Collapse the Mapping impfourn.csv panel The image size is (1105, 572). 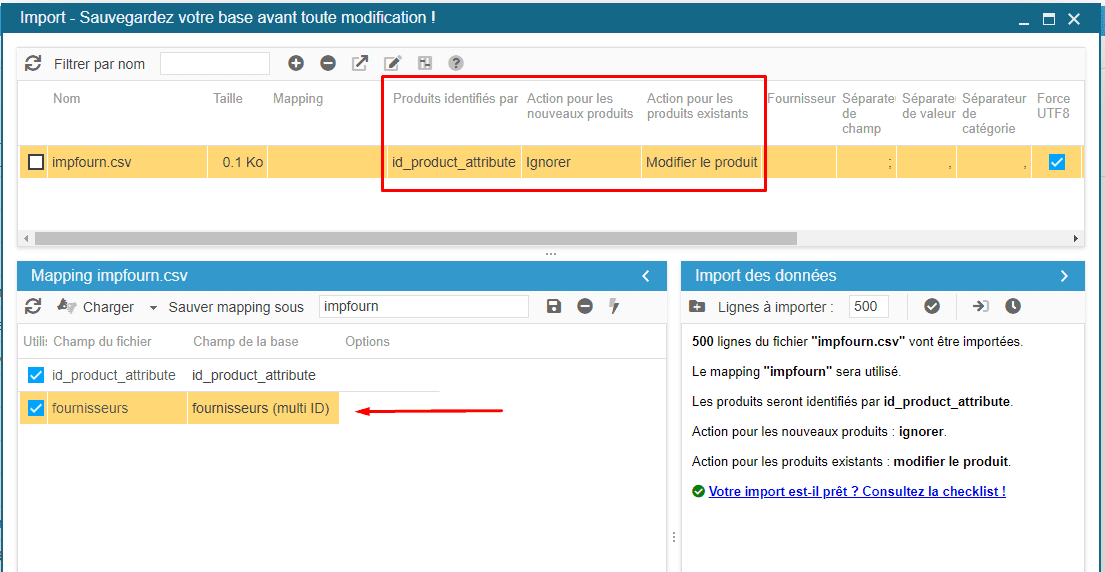(x=646, y=276)
